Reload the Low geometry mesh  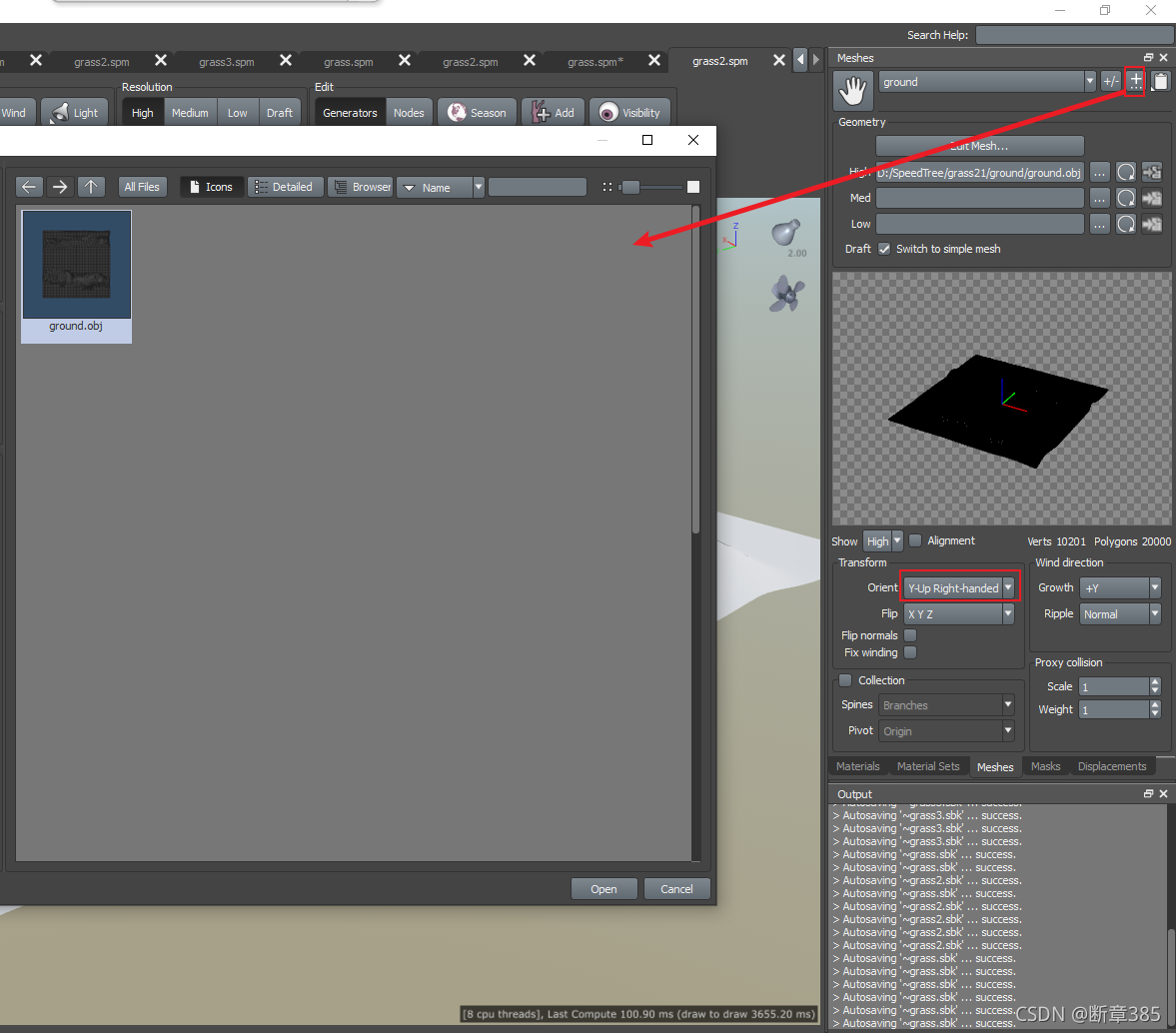click(x=1126, y=225)
